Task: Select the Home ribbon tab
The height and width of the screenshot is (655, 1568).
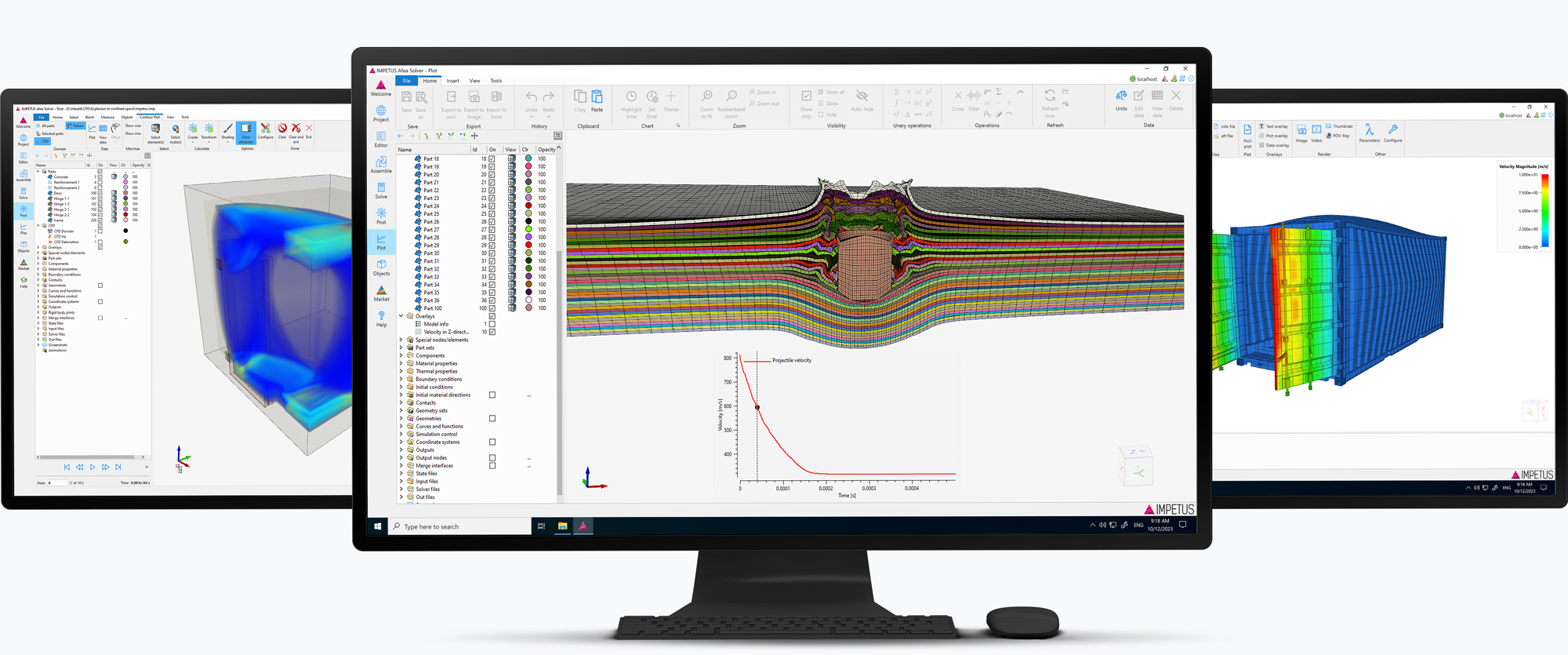Action: pyautogui.click(x=430, y=81)
